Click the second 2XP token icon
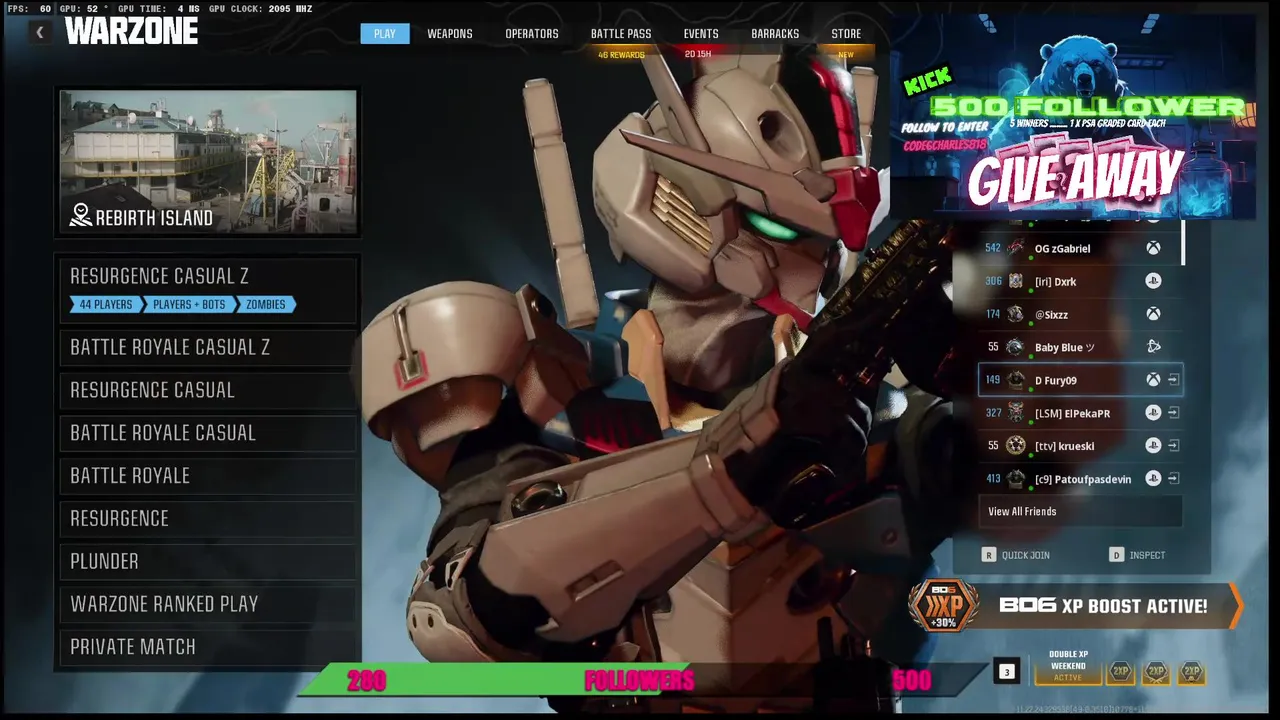This screenshot has width=1280, height=720. coord(1156,673)
